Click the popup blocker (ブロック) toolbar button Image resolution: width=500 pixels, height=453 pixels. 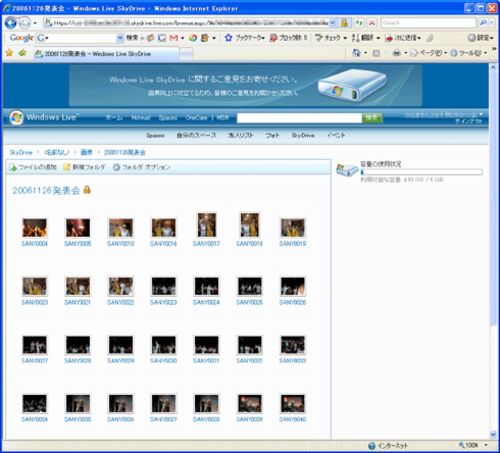[x=288, y=38]
